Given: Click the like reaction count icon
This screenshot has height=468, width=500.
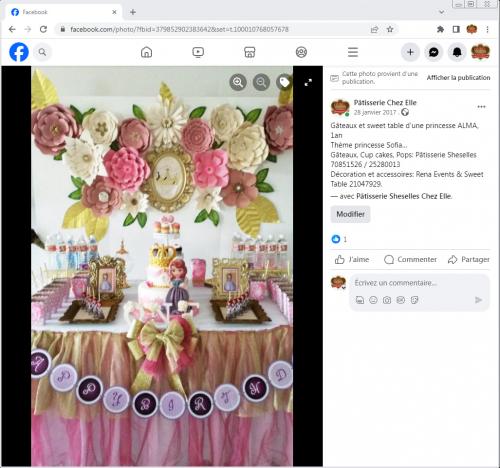Looking at the screenshot, I should 336,239.
